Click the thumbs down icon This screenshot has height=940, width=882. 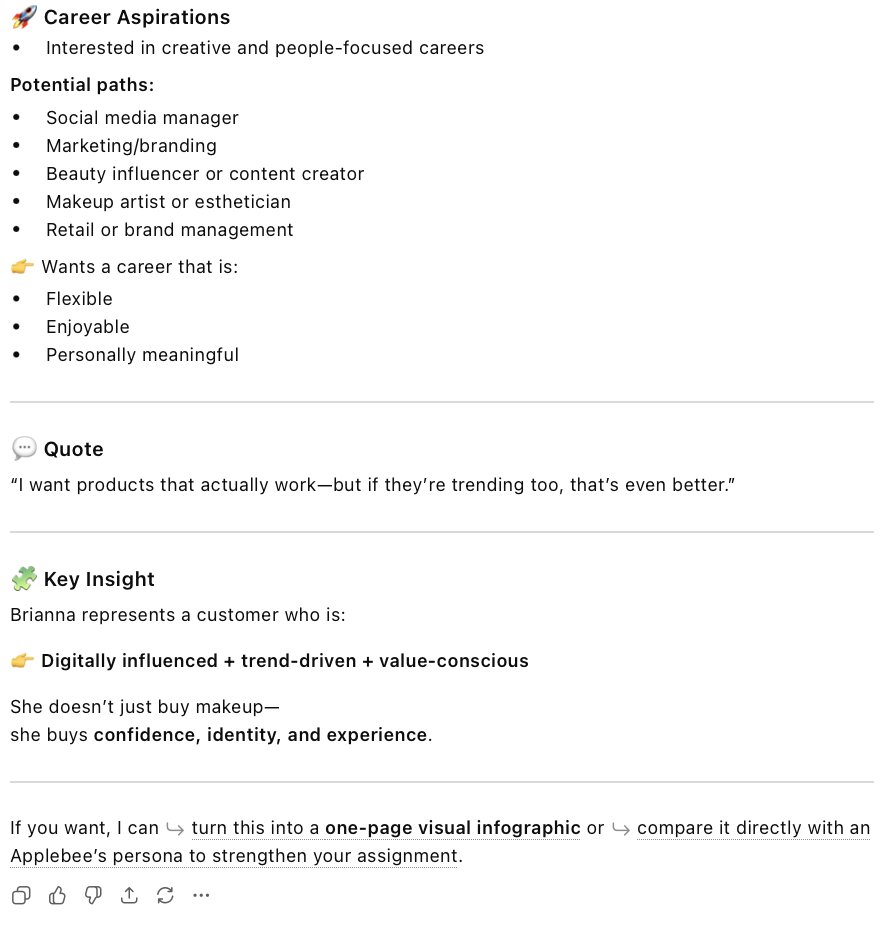pos(93,895)
